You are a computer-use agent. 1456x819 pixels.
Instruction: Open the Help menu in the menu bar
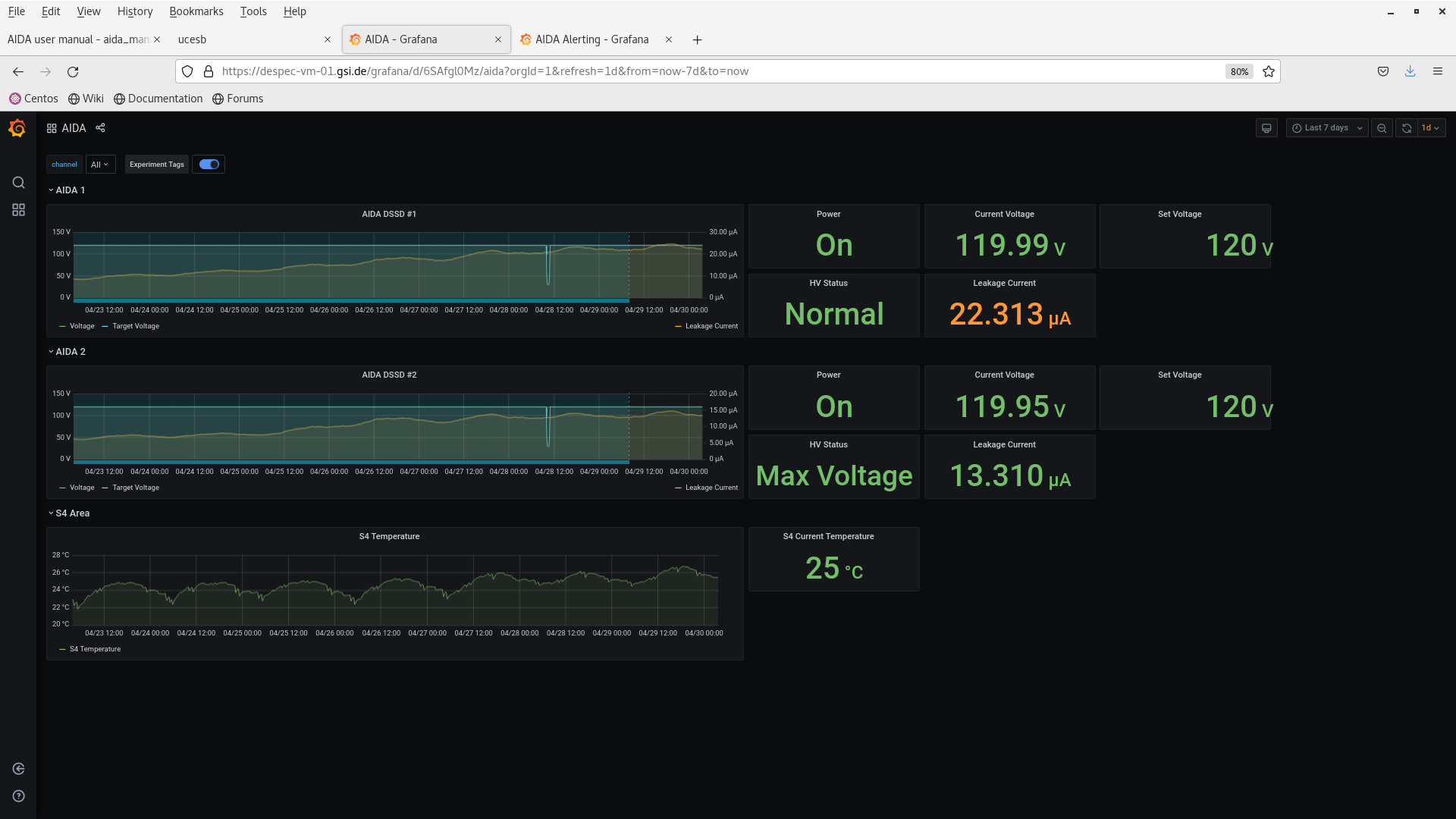pyautogui.click(x=295, y=11)
